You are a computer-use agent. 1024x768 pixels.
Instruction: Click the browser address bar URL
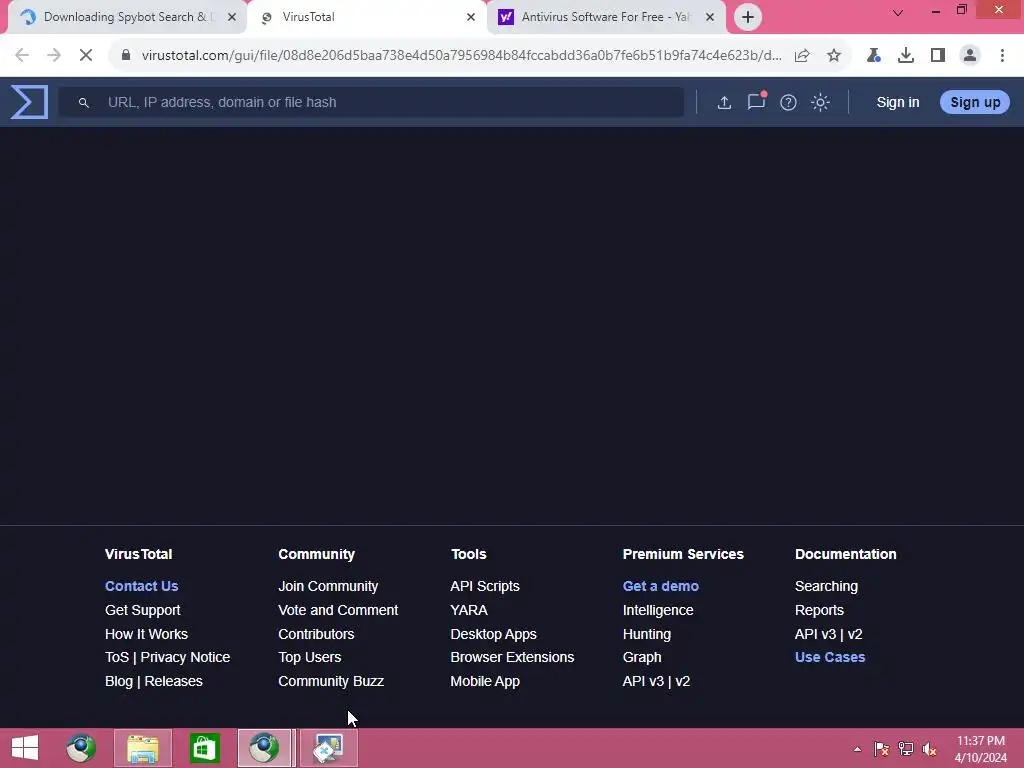[x=461, y=56]
